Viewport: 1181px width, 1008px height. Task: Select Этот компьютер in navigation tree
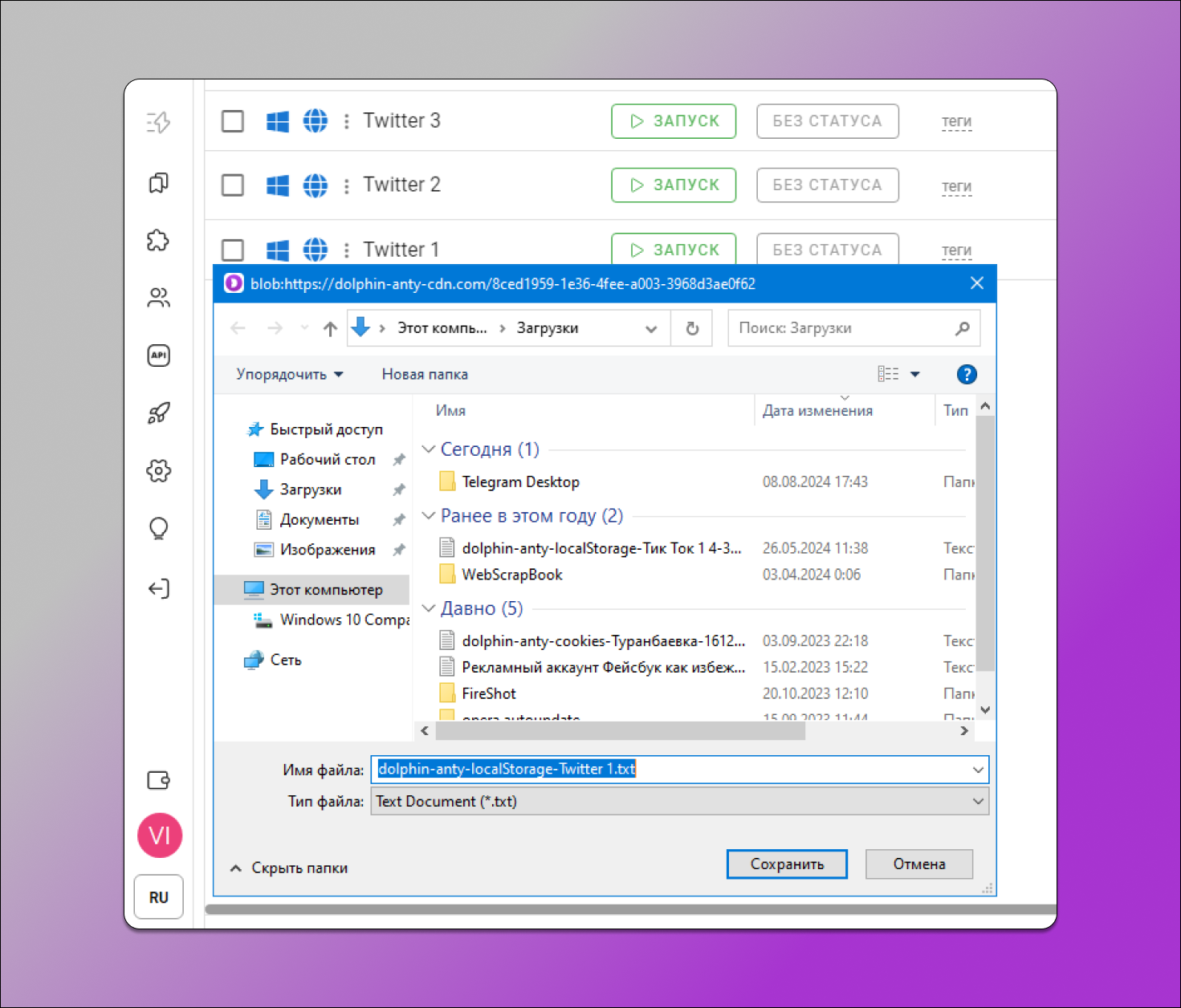pos(325,590)
